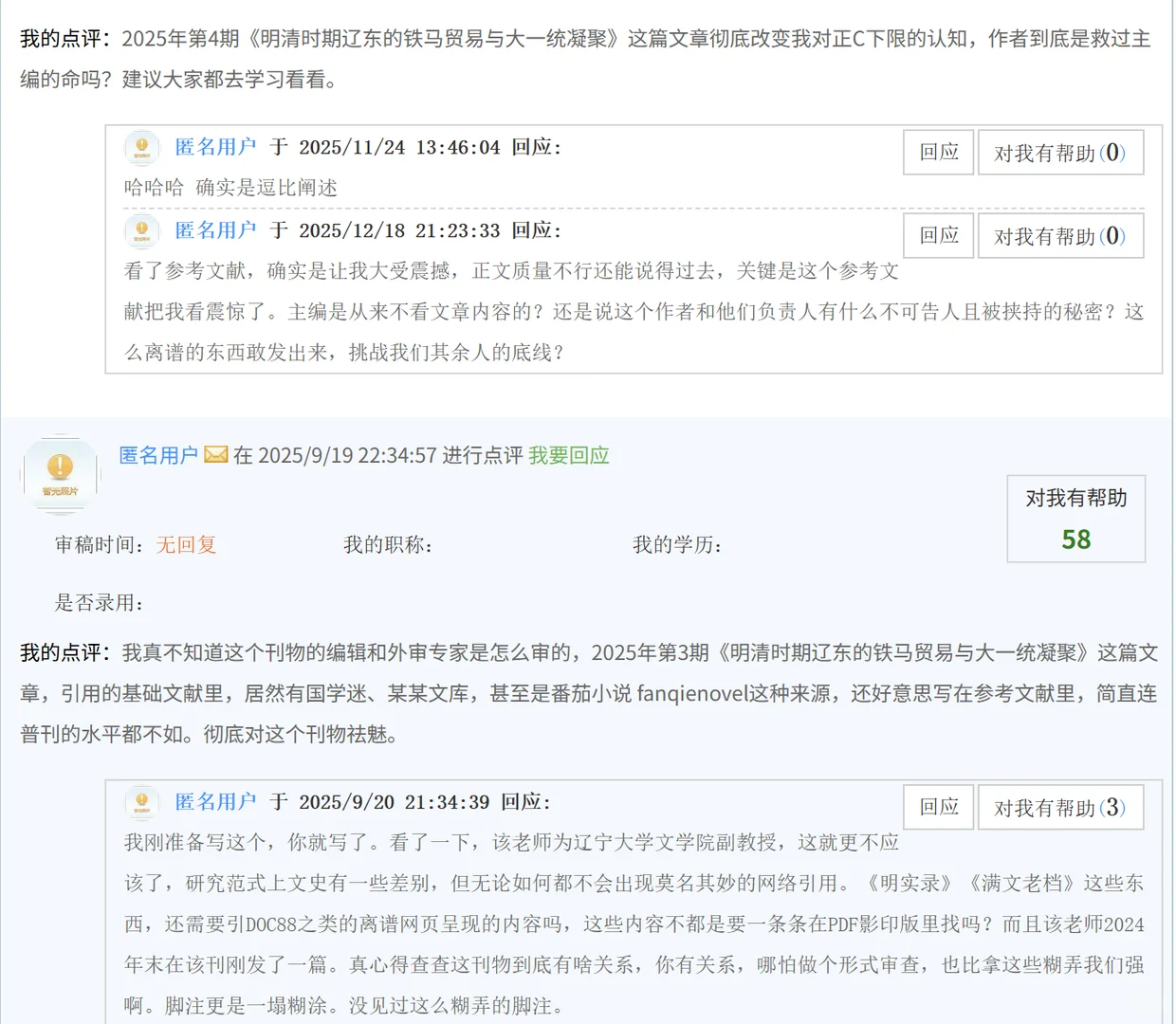1176x1024 pixels.
Task: Open 匿名用户 profile from the 12/18 reply
Action: [217, 230]
